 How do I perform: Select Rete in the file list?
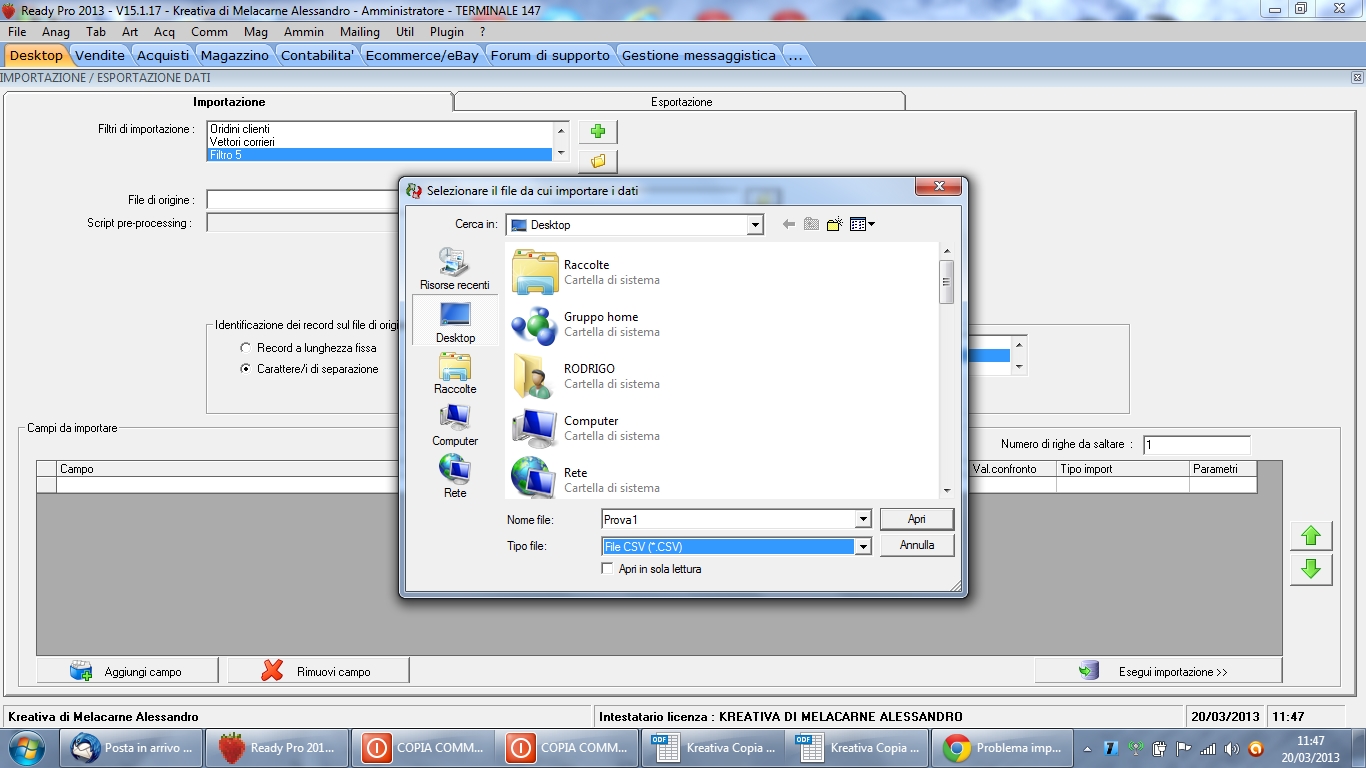click(x=585, y=480)
